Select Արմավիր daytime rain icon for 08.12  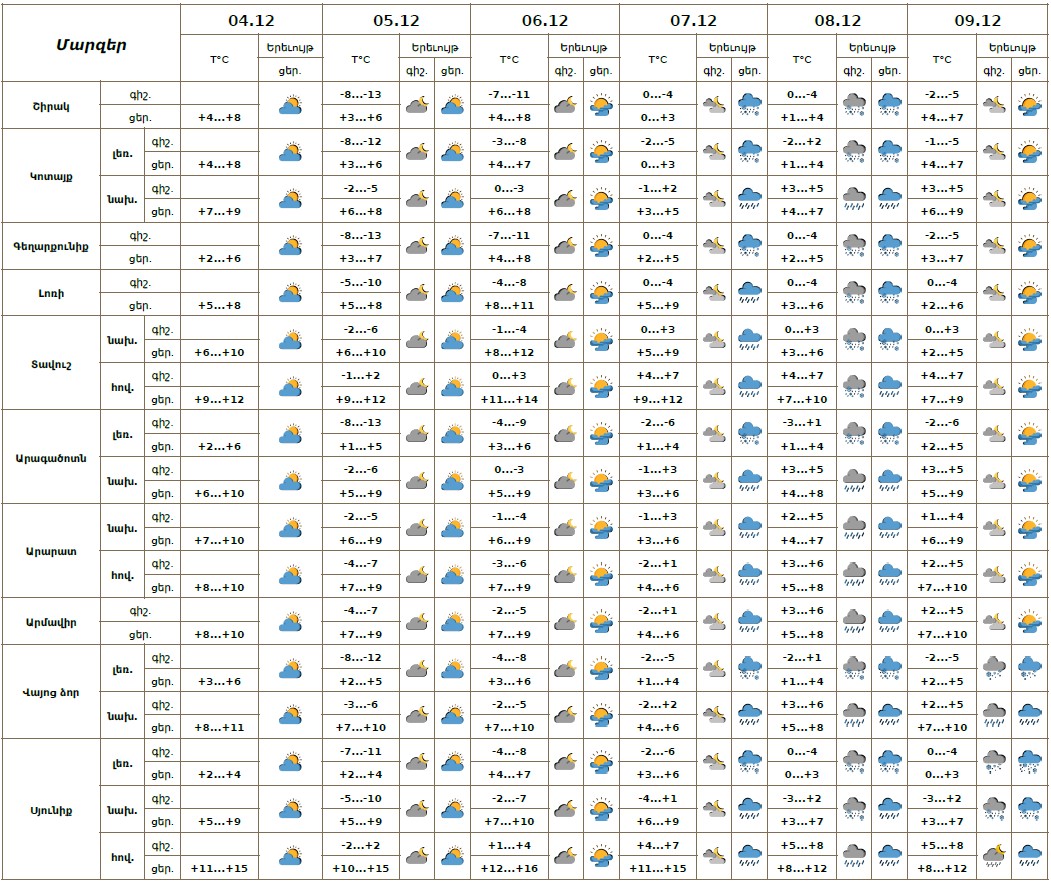pos(889,622)
